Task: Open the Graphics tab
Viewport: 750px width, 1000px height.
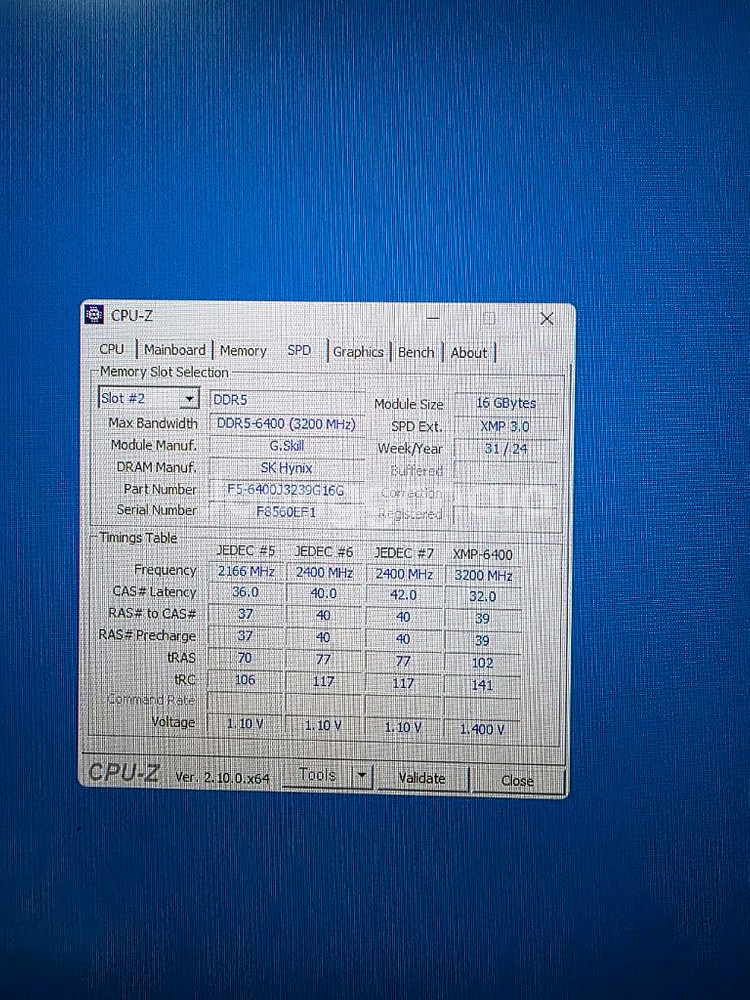Action: click(358, 351)
